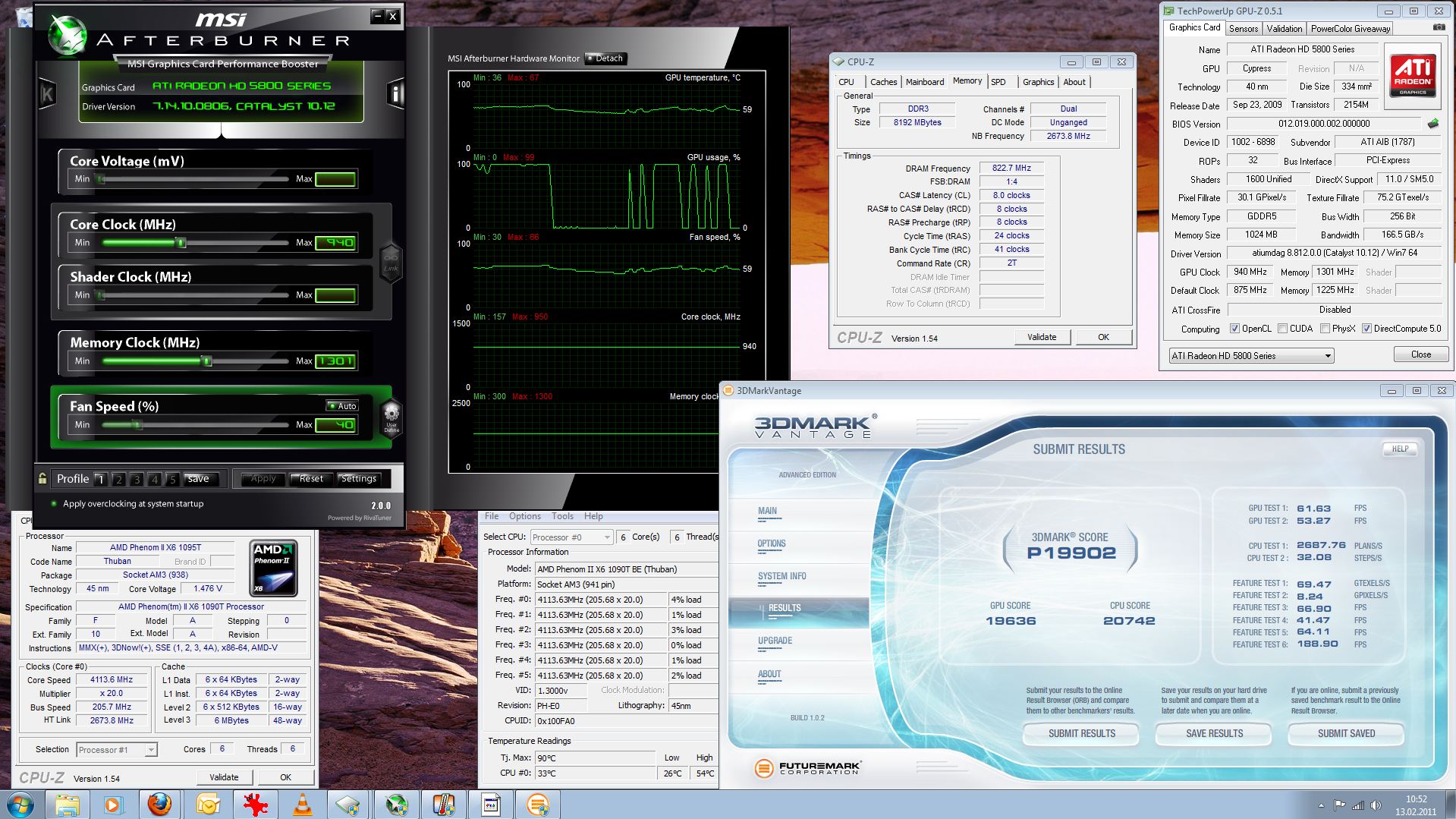Click the Action Center flag tray icon
The width and height of the screenshot is (1456, 819).
[x=1340, y=805]
